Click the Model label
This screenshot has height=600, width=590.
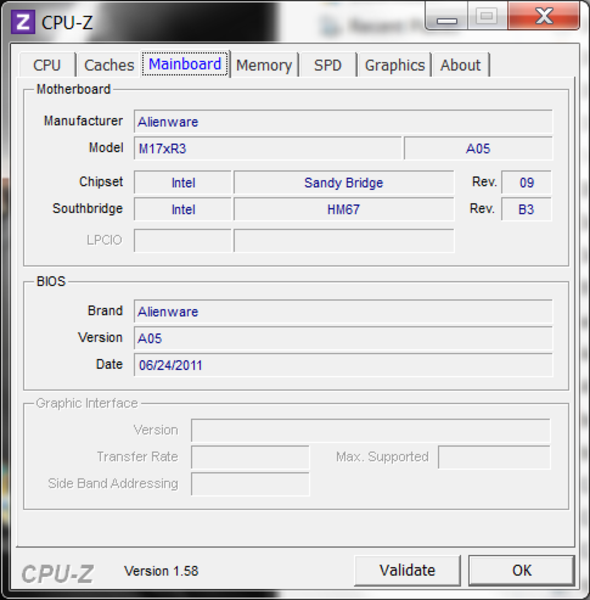[106, 147]
